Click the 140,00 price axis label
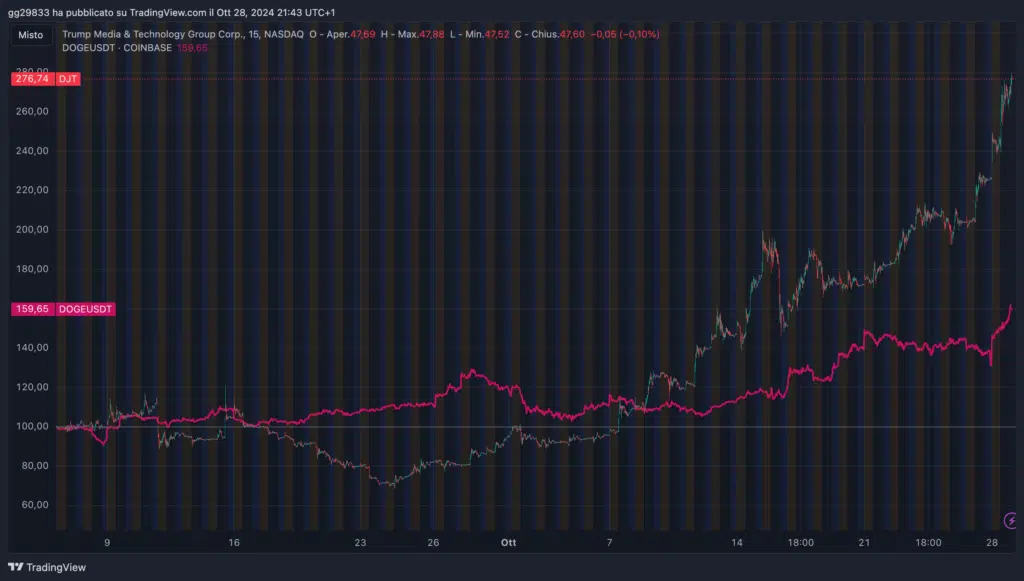Screen dimensions: 1024x581 point(32,348)
